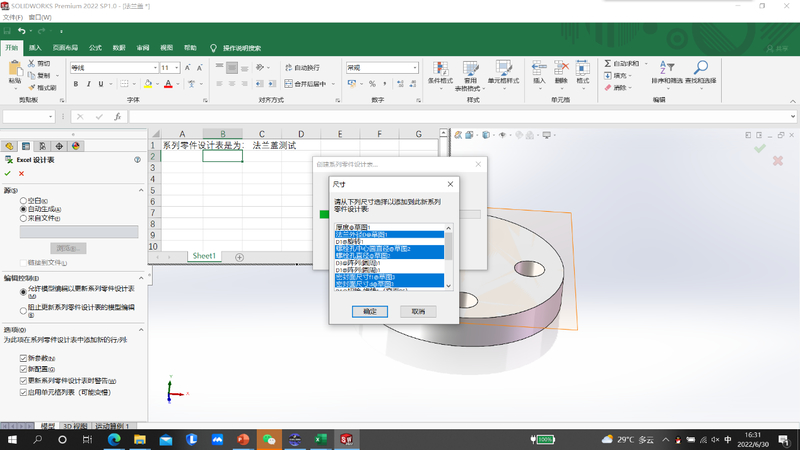Select the blank source radio option
The height and width of the screenshot is (450, 800).
tap(23, 201)
